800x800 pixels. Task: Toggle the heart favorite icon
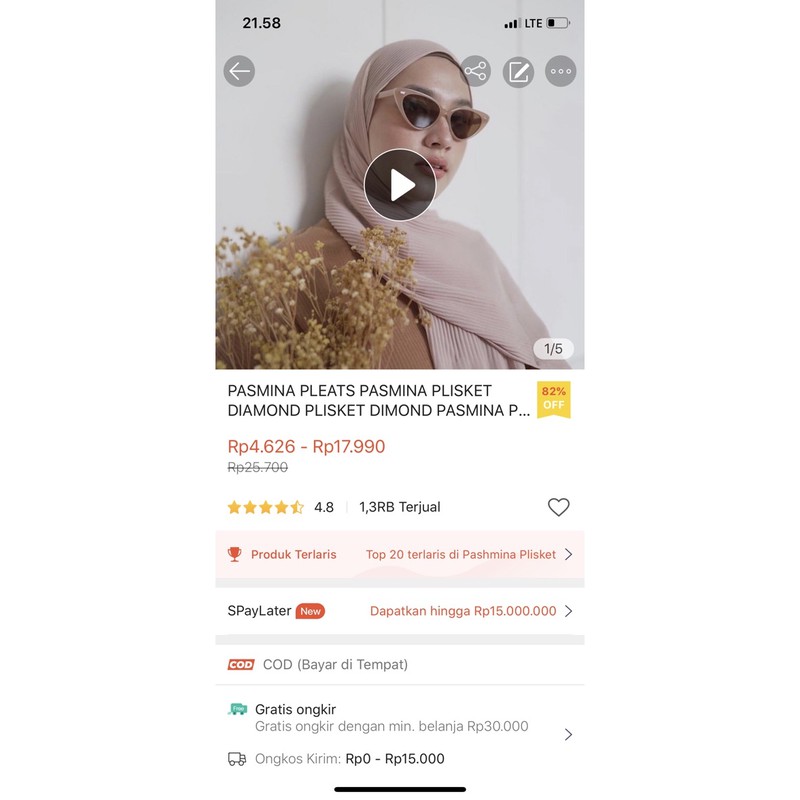click(x=559, y=507)
